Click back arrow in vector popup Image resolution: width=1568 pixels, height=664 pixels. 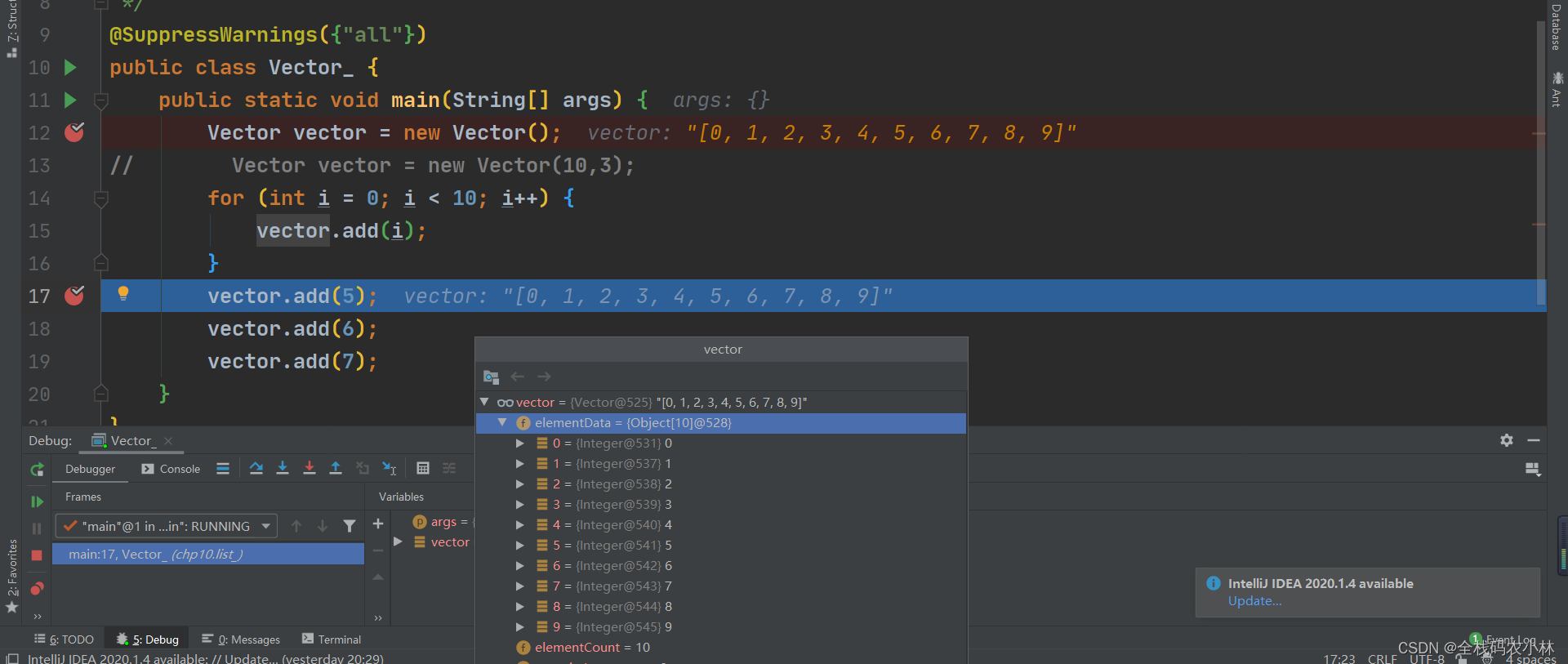tap(518, 377)
